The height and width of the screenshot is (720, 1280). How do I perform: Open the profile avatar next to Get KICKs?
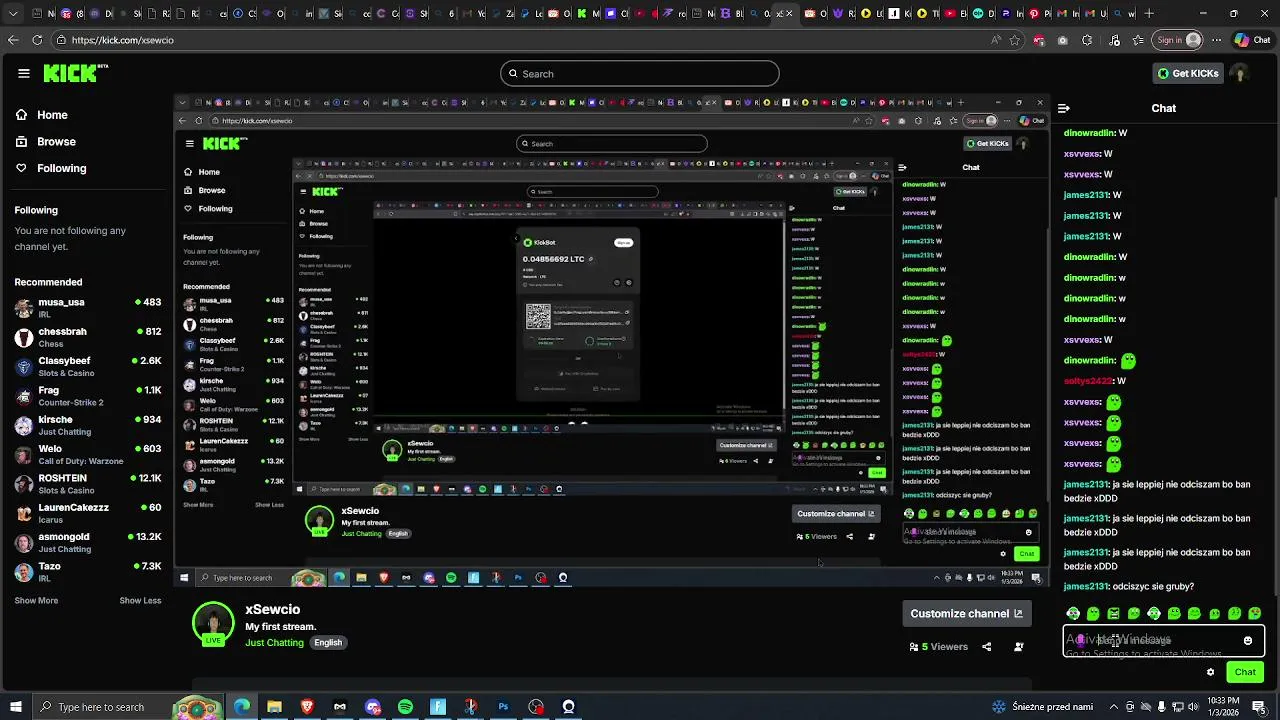(1240, 73)
